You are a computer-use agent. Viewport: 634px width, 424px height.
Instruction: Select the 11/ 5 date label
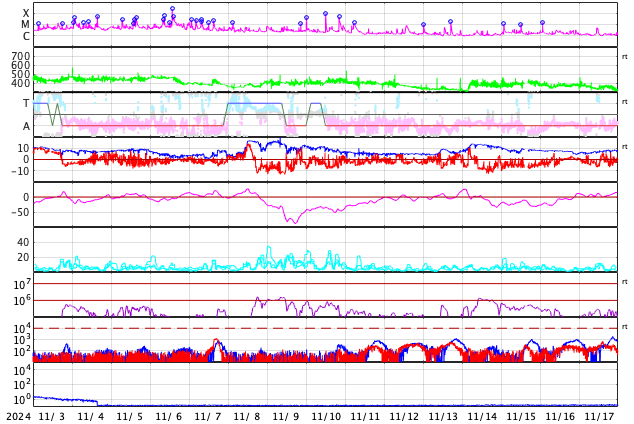coord(129,416)
